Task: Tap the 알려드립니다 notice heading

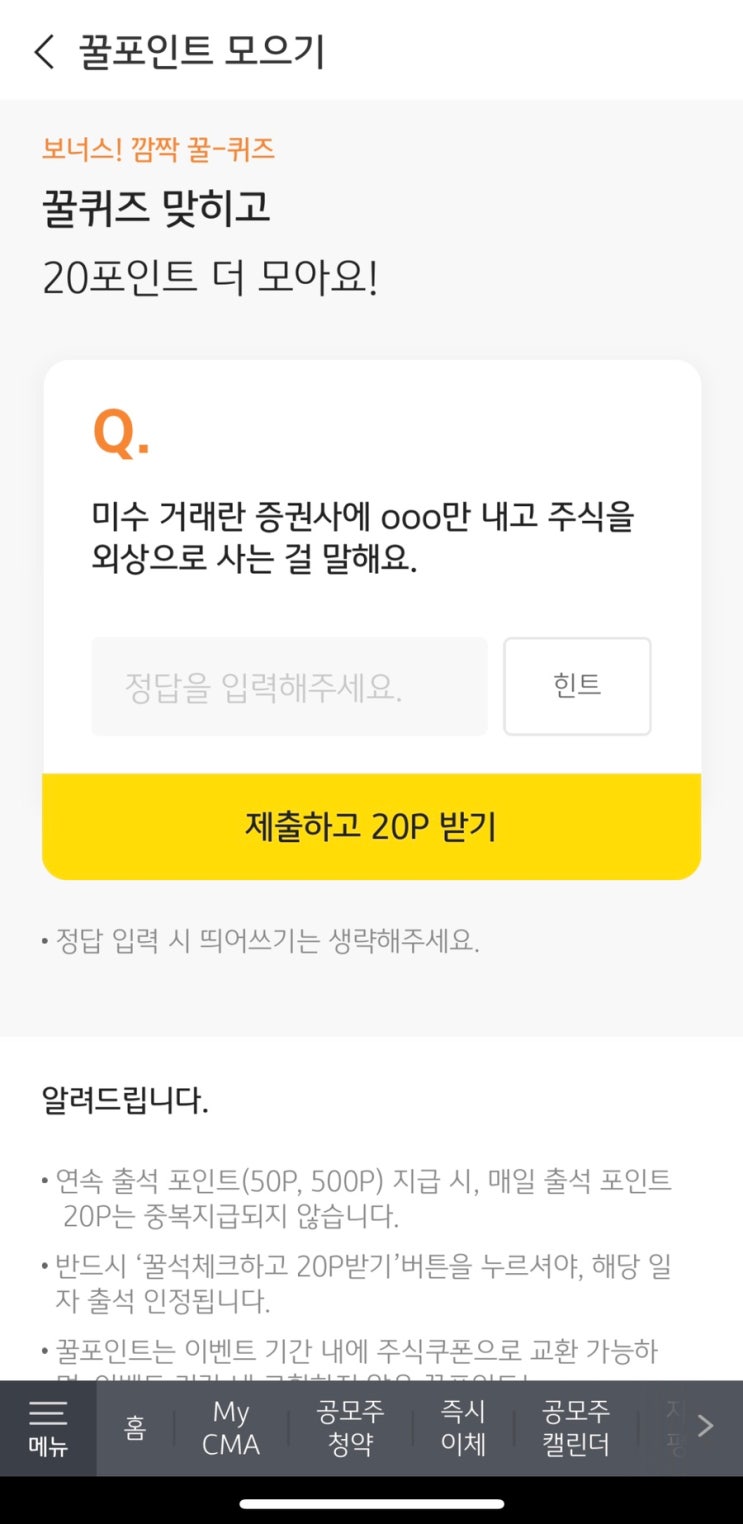Action: point(125,1101)
